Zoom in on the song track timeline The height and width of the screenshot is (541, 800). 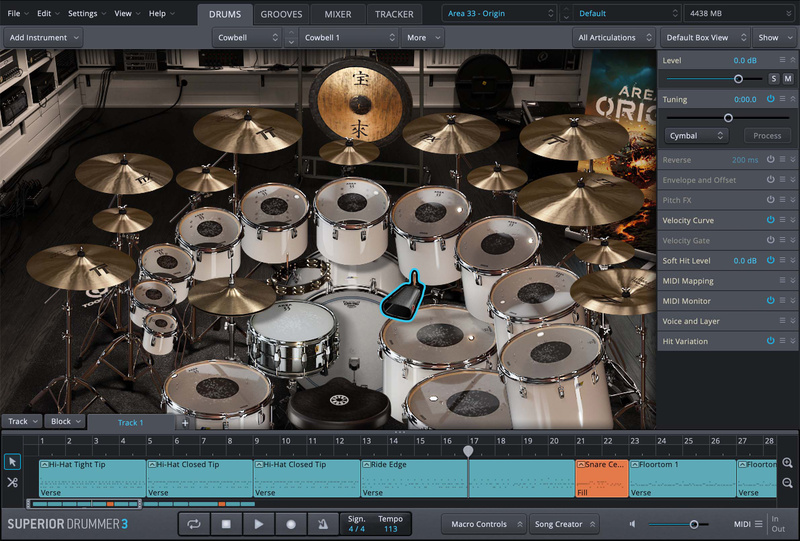787,463
